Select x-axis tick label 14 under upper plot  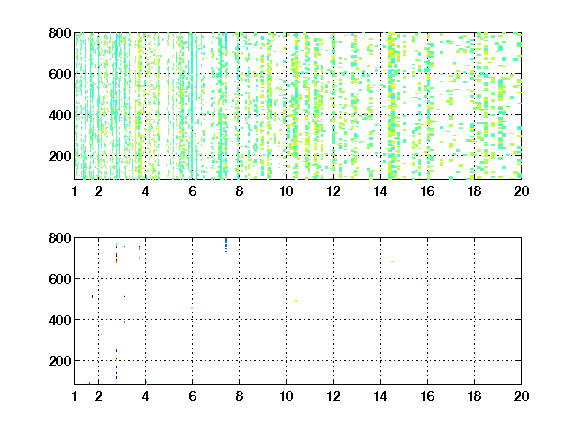click(x=380, y=191)
